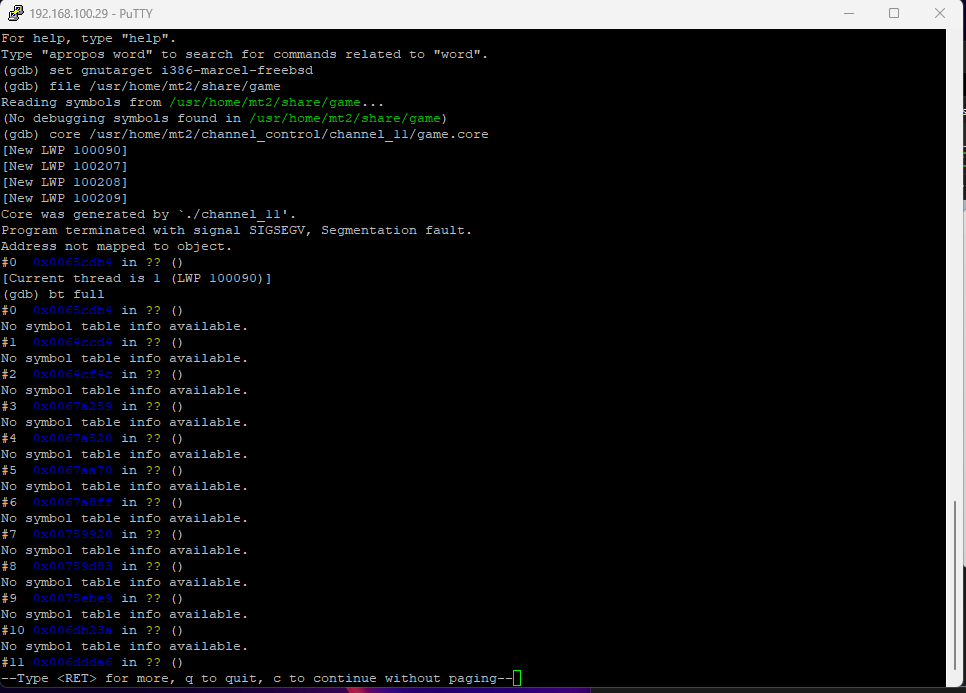Image resolution: width=966 pixels, height=693 pixels.
Task: Click "[New LWP 100090]" line
Action: tap(65, 150)
